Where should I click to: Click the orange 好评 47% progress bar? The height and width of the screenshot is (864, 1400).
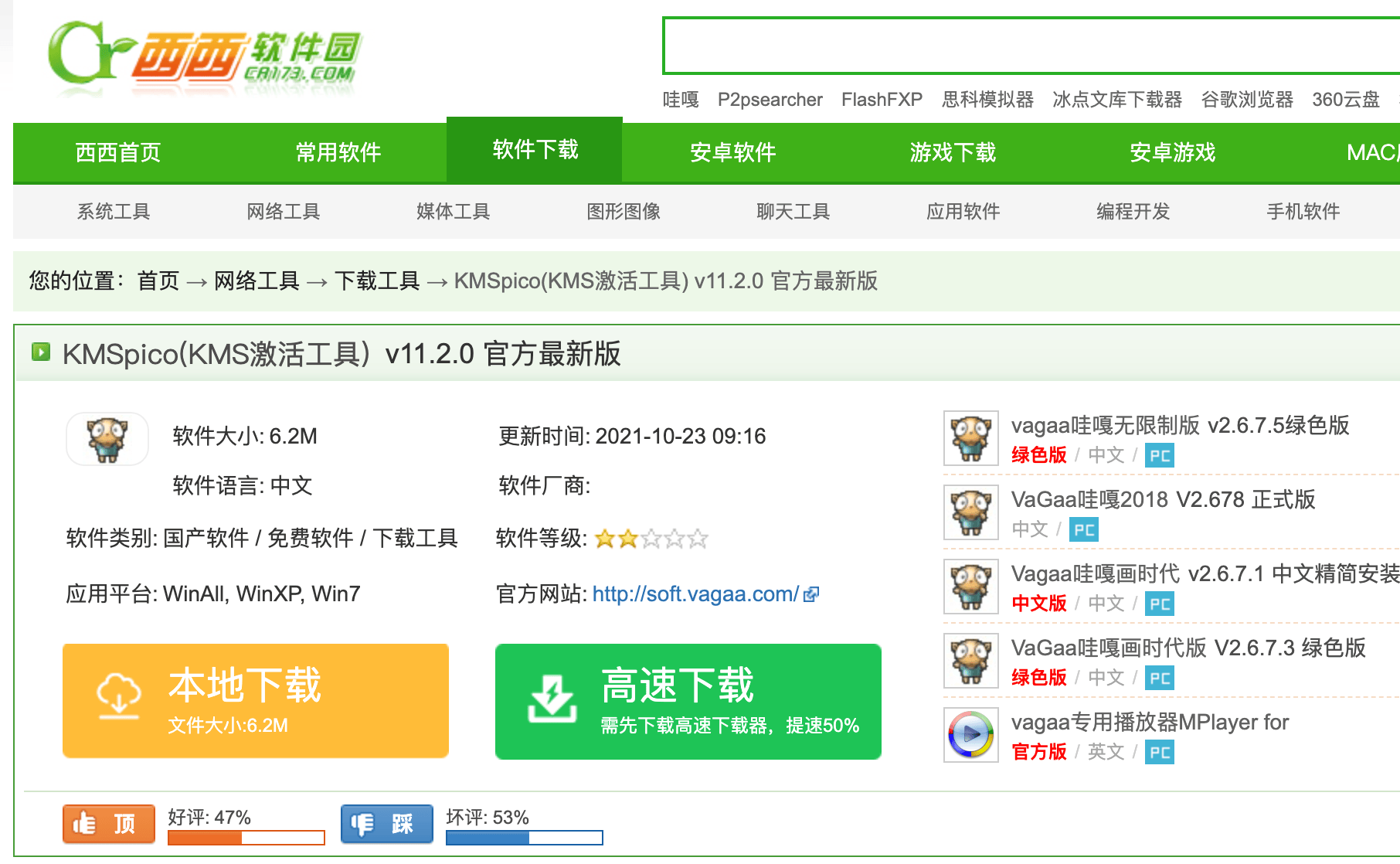(x=246, y=838)
